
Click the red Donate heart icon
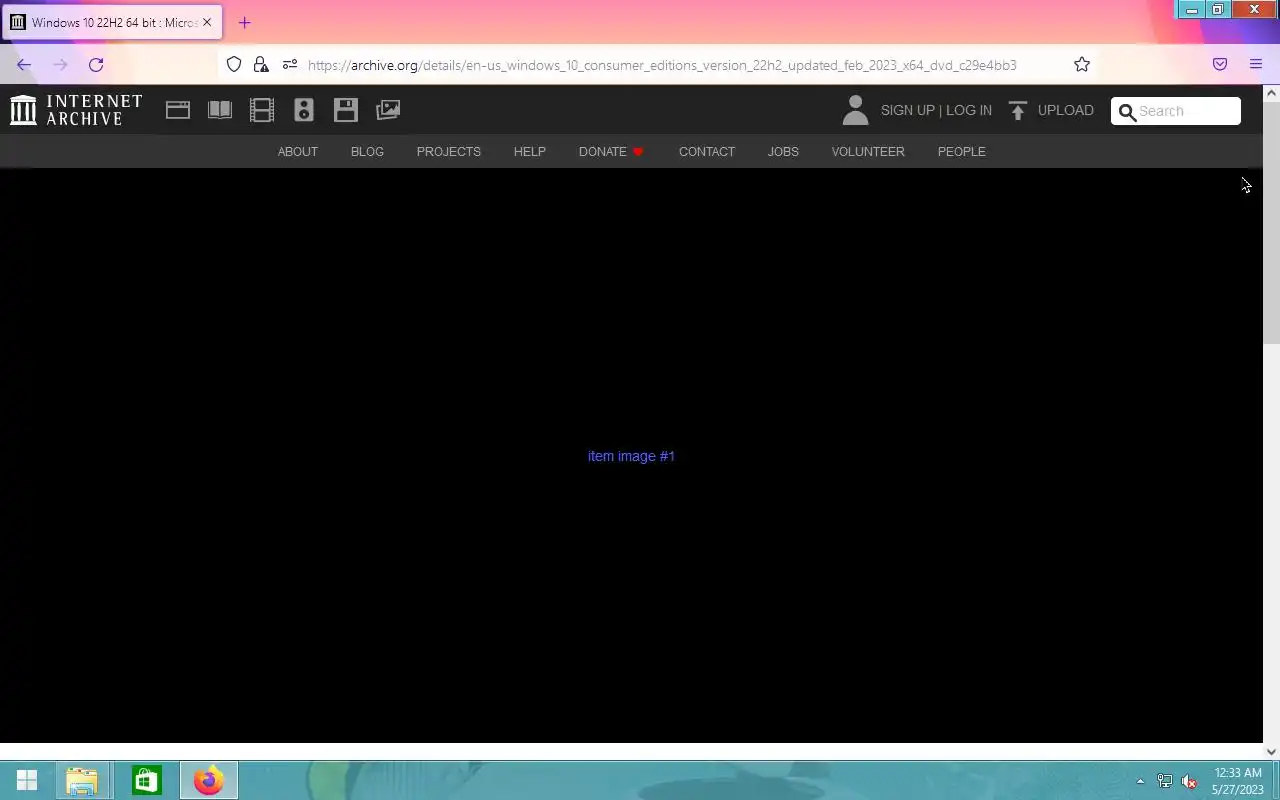638,152
